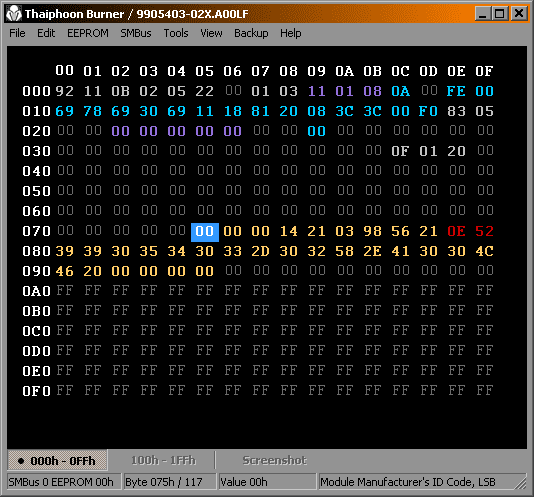This screenshot has height=497, width=534.
Task: Open the SMBus menu
Action: click(x=136, y=33)
